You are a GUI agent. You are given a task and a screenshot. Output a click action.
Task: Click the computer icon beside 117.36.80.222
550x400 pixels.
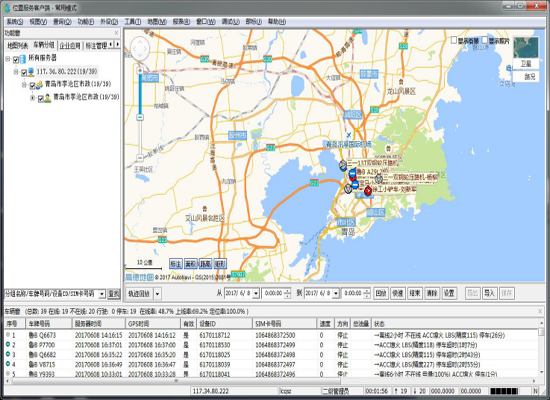pos(31,72)
